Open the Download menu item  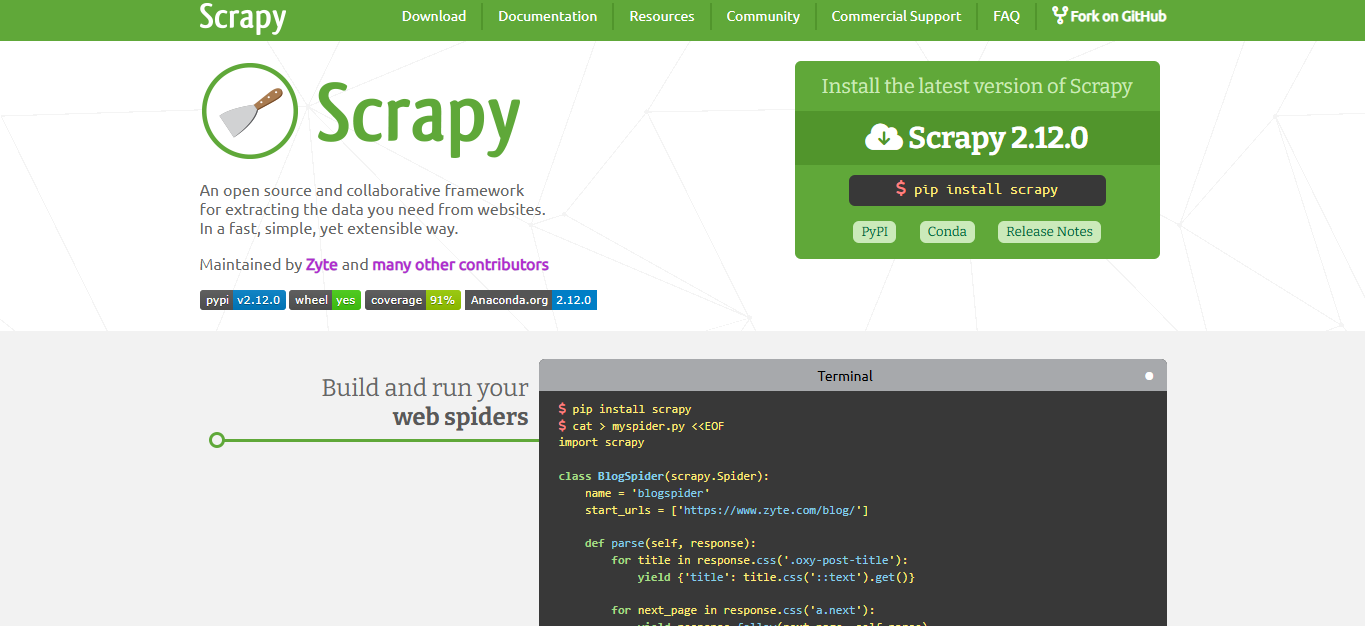[434, 16]
